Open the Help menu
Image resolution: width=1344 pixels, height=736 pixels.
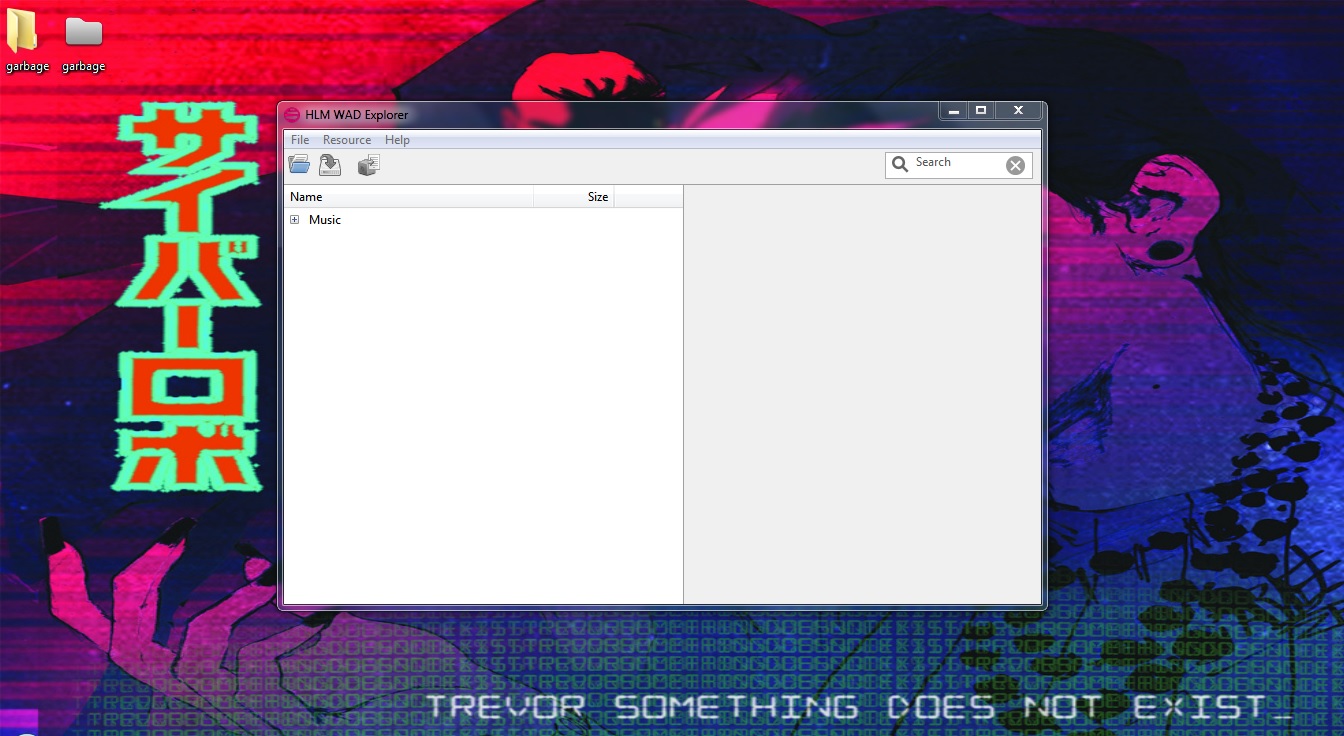pyautogui.click(x=397, y=140)
